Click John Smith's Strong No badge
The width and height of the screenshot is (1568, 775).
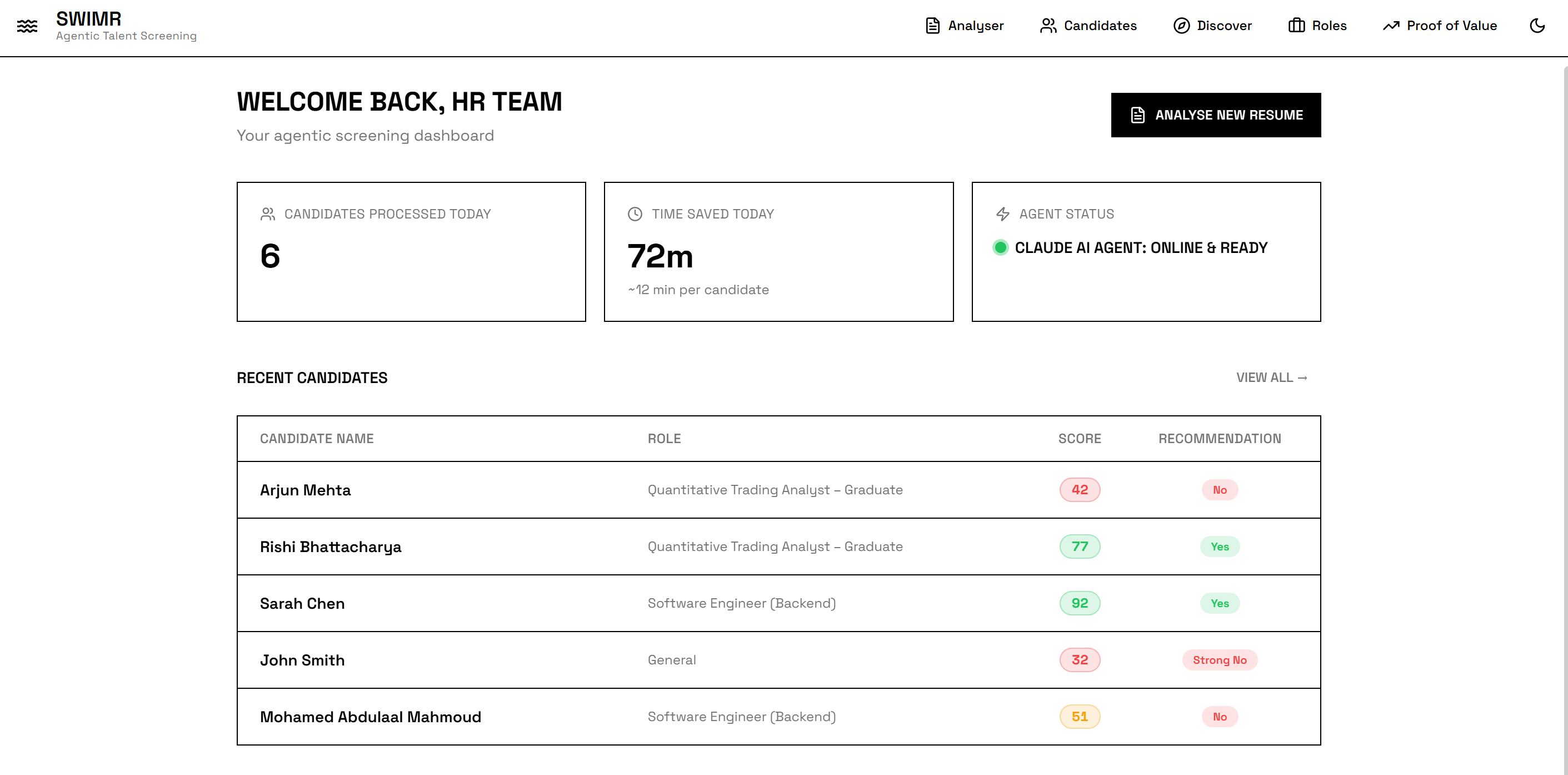pos(1219,660)
